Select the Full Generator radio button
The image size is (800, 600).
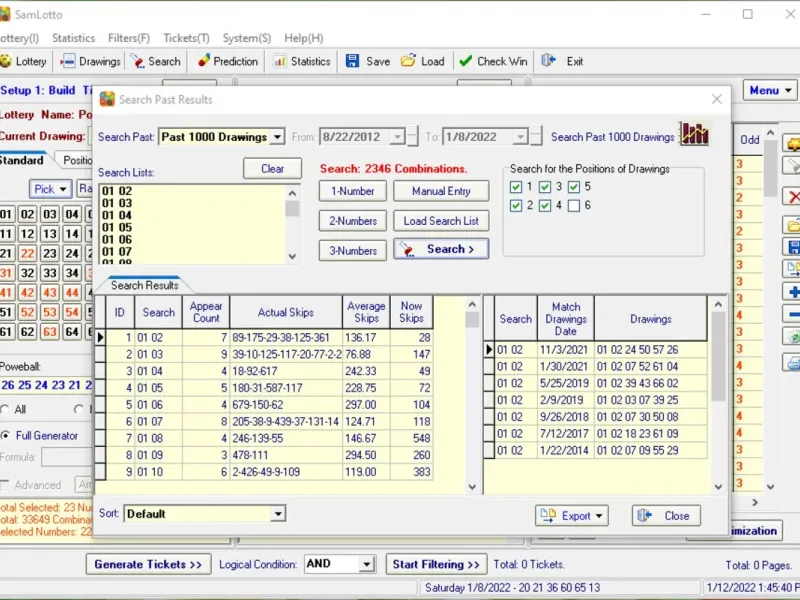(x=5, y=435)
